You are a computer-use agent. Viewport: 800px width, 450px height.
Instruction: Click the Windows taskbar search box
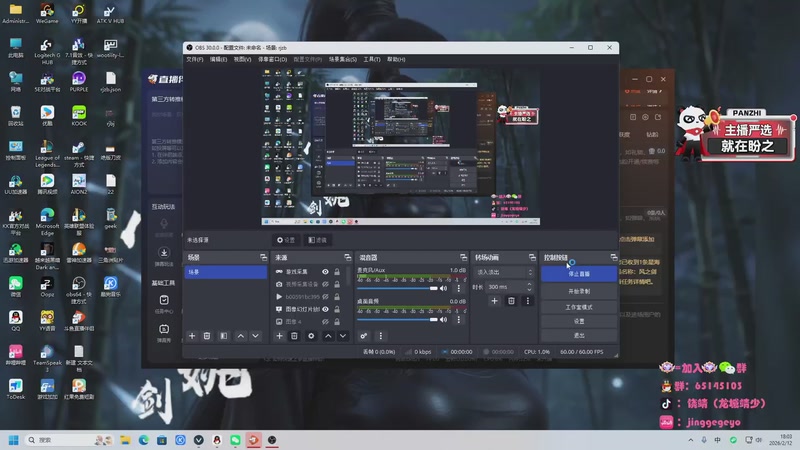(69, 440)
